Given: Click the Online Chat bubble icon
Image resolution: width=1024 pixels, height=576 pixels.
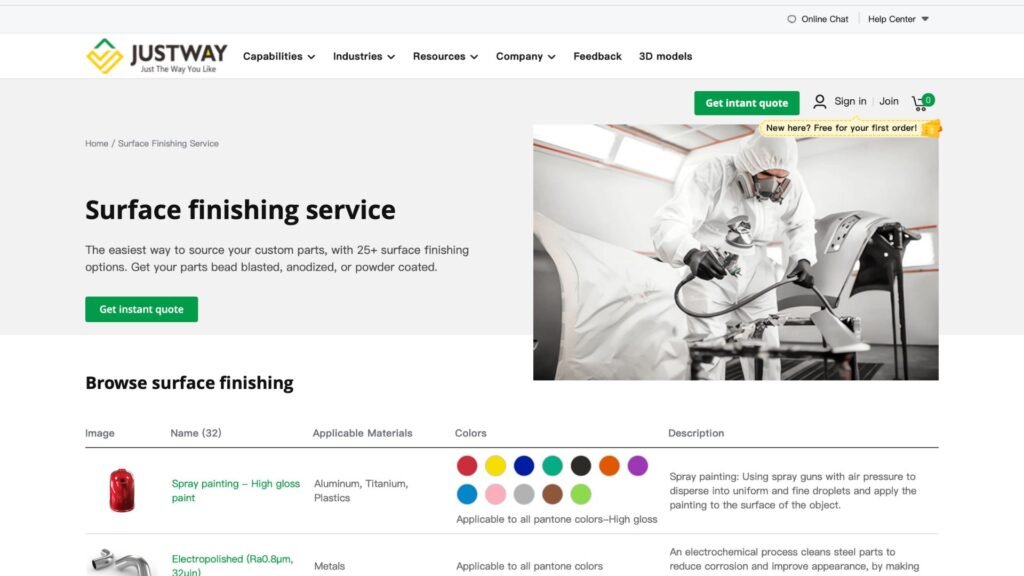Looking at the screenshot, I should [792, 19].
